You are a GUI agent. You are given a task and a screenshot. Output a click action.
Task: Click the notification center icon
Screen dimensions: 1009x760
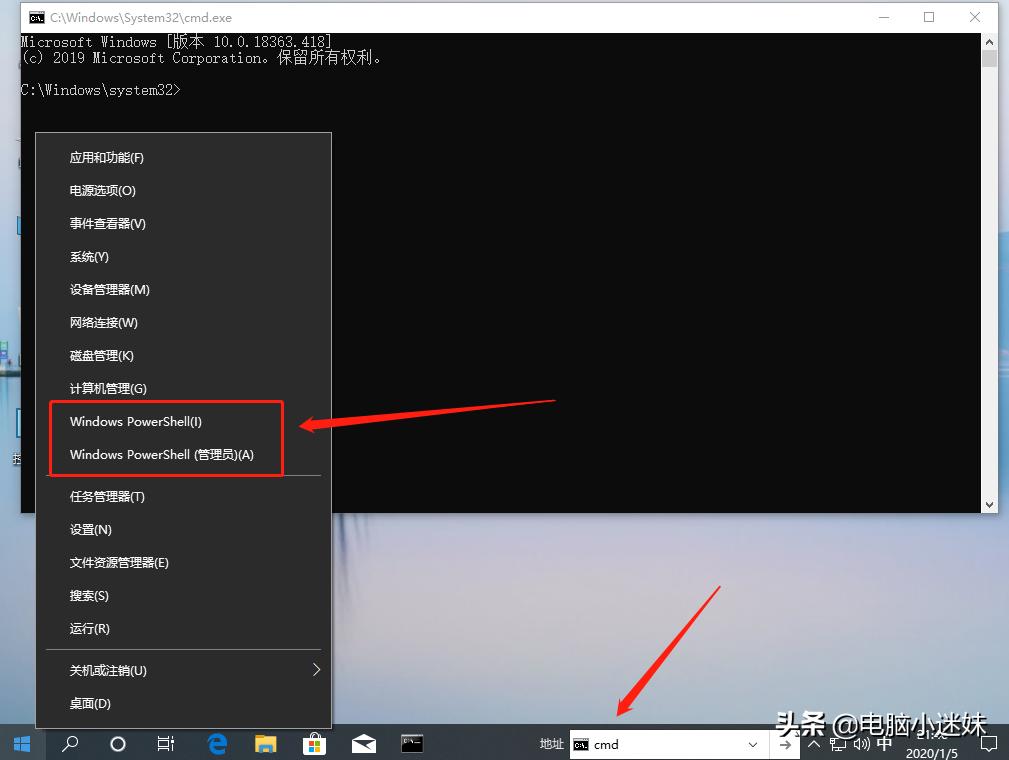(988, 744)
